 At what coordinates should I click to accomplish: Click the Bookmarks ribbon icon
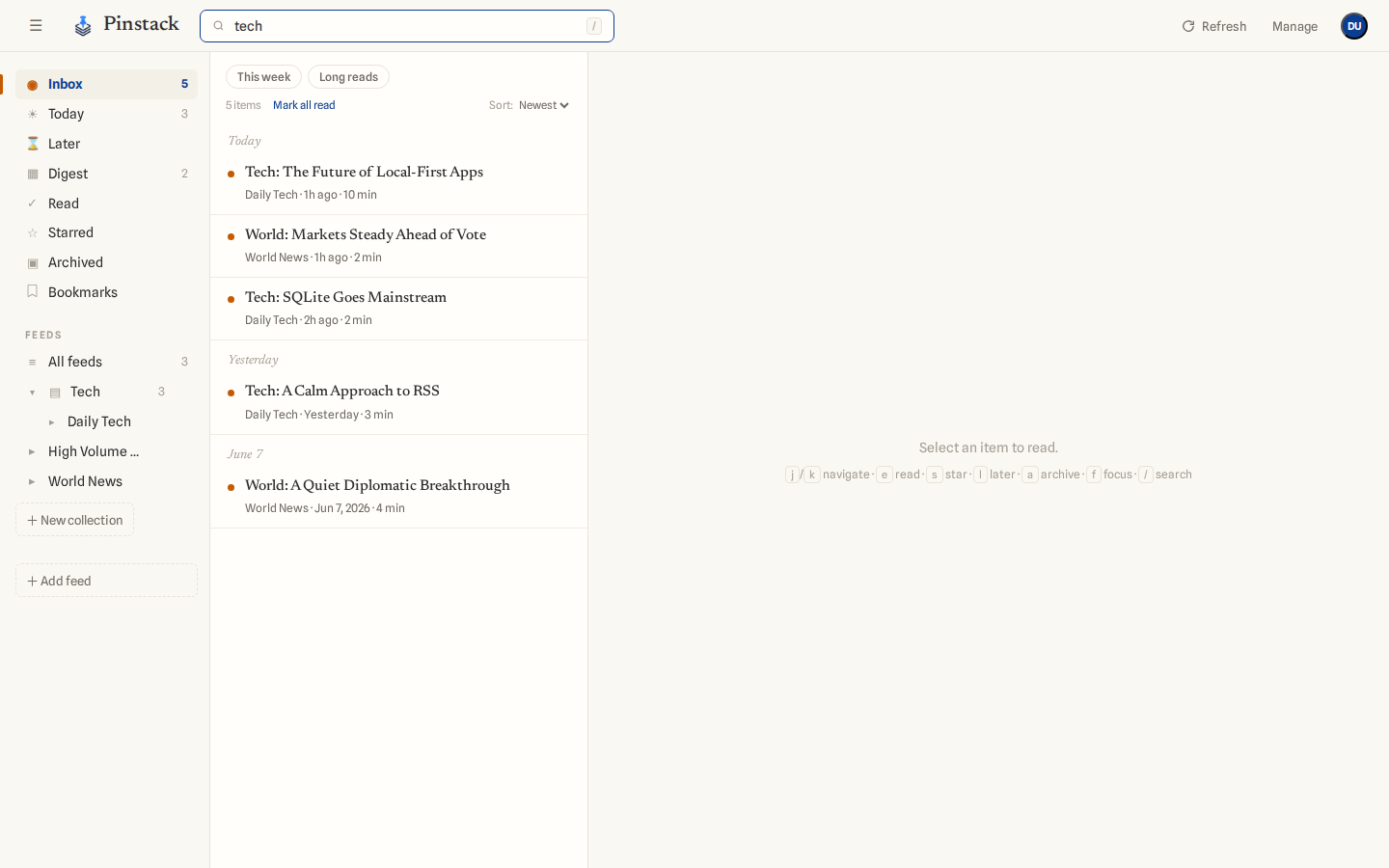tap(33, 291)
